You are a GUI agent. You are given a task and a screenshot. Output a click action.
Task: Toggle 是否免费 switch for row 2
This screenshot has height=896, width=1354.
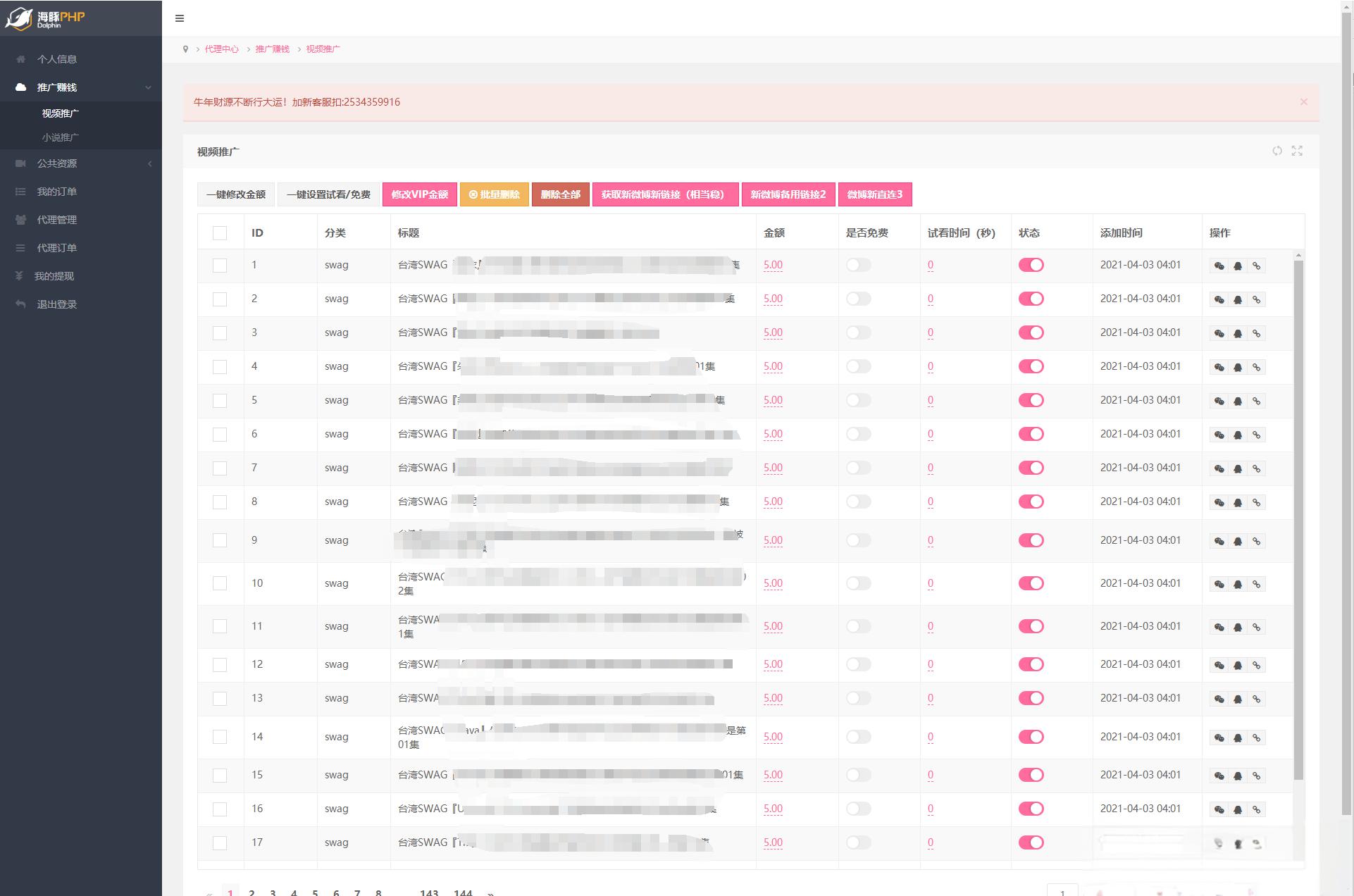(858, 299)
